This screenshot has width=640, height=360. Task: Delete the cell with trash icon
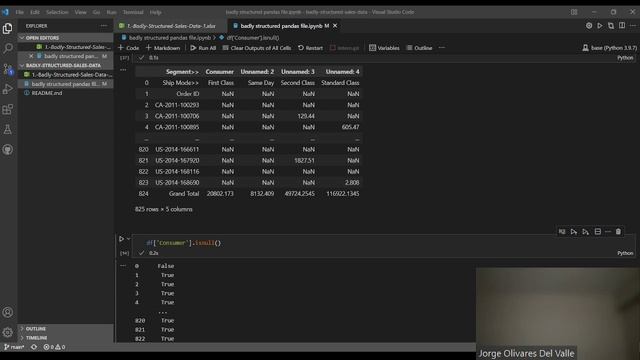coord(618,232)
